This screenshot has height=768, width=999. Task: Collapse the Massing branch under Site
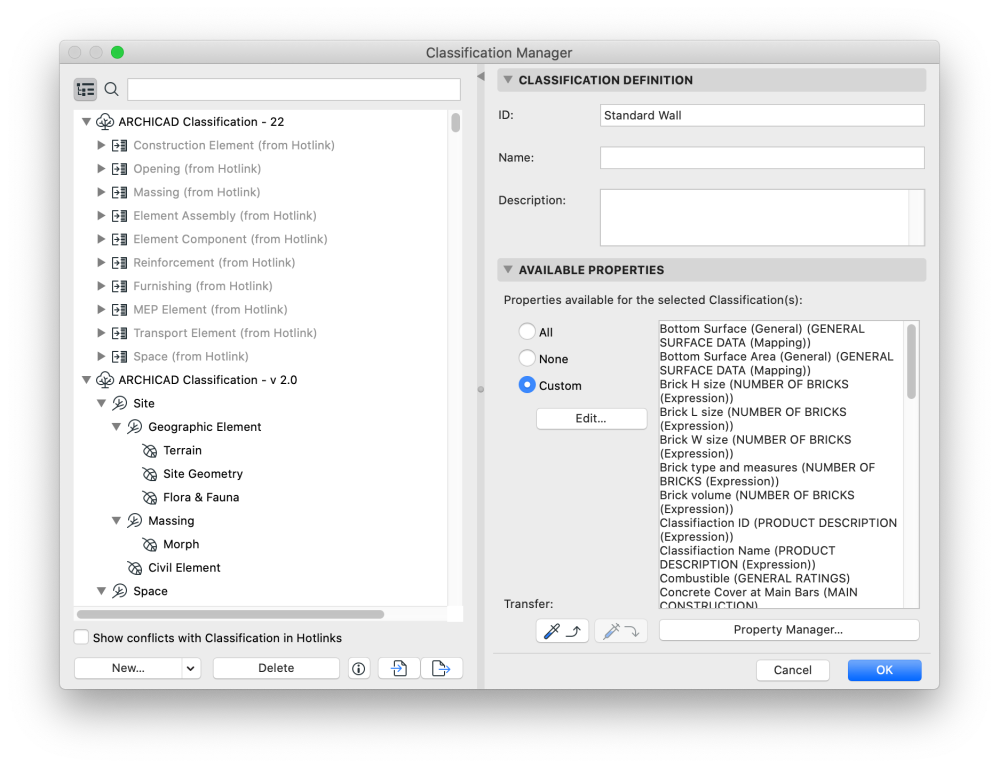click(x=116, y=521)
